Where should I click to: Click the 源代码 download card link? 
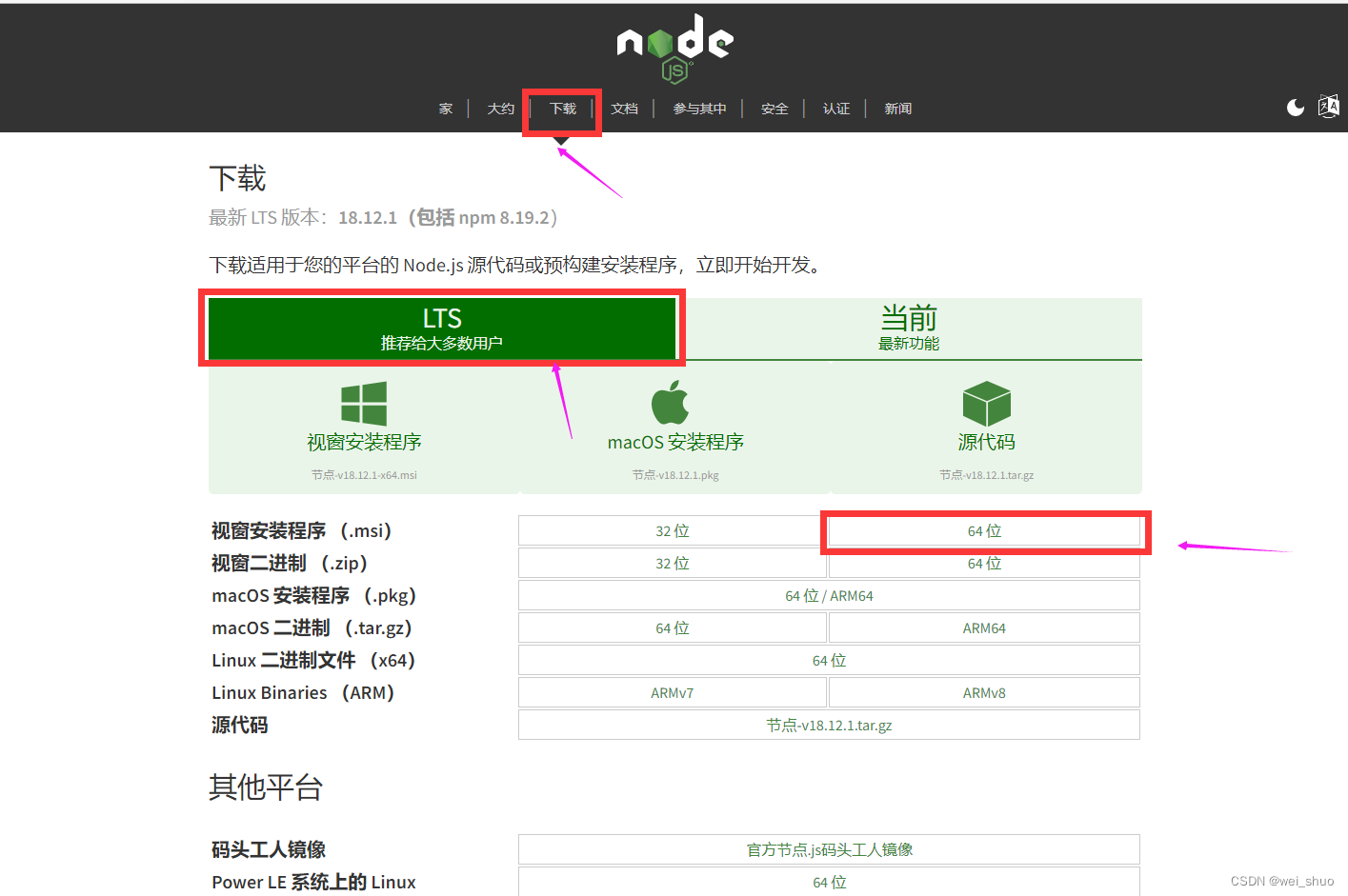(x=986, y=442)
